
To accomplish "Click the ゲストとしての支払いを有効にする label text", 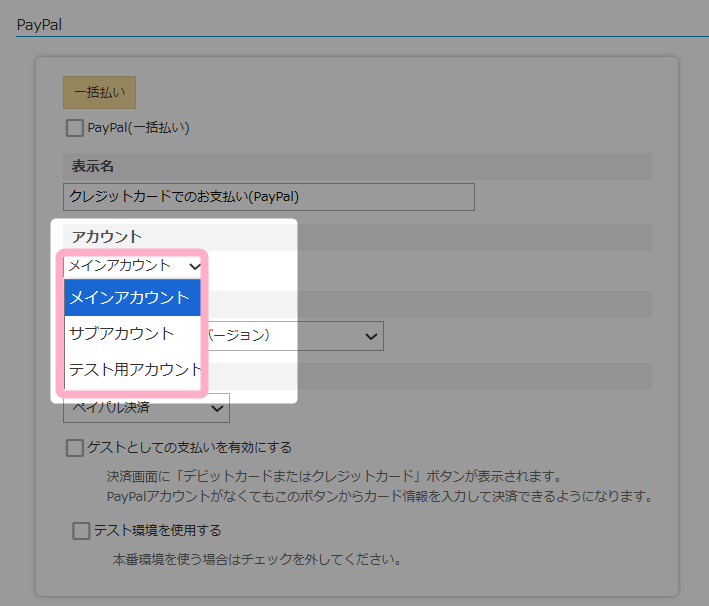I will coord(190,448).
